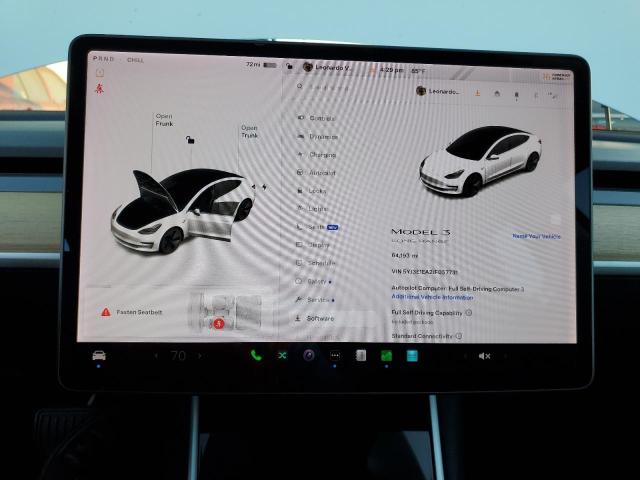Tap the seat occupancy diagram beside the seatbelt warning
The image size is (640, 480).
(225, 313)
